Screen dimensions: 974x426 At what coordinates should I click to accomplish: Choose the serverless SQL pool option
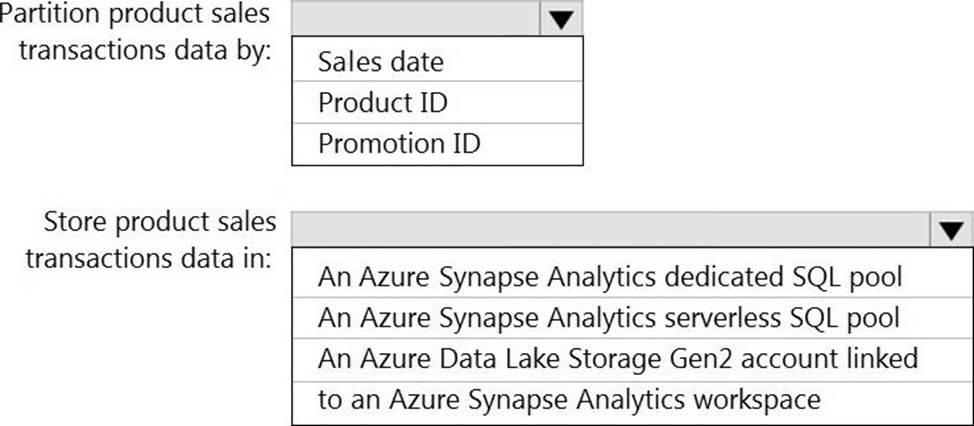609,317
